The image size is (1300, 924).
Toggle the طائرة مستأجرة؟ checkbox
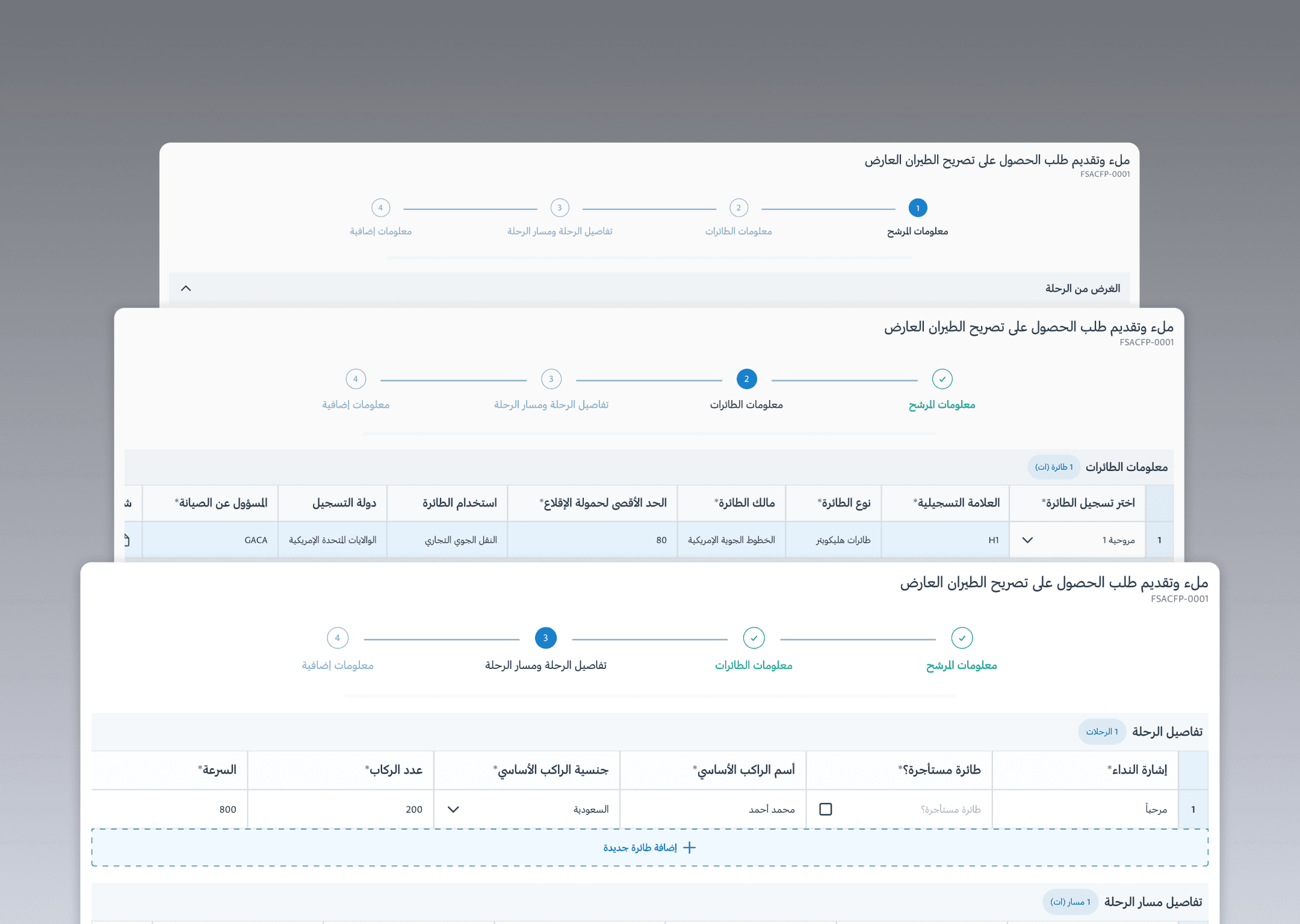point(825,809)
